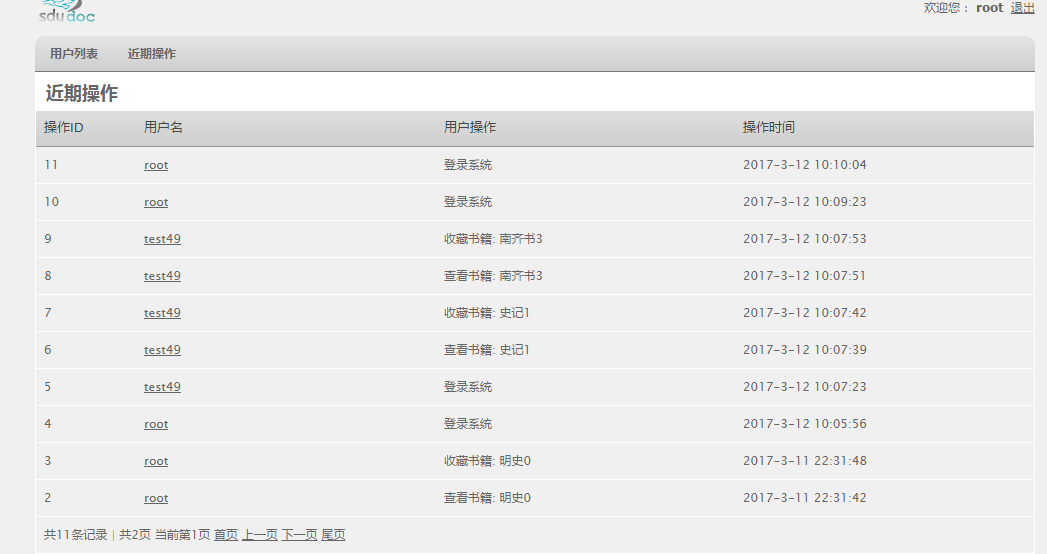This screenshot has height=554, width=1047.
Task: Select the 收藏书籍: 明史0 cell
Action: pos(487,461)
